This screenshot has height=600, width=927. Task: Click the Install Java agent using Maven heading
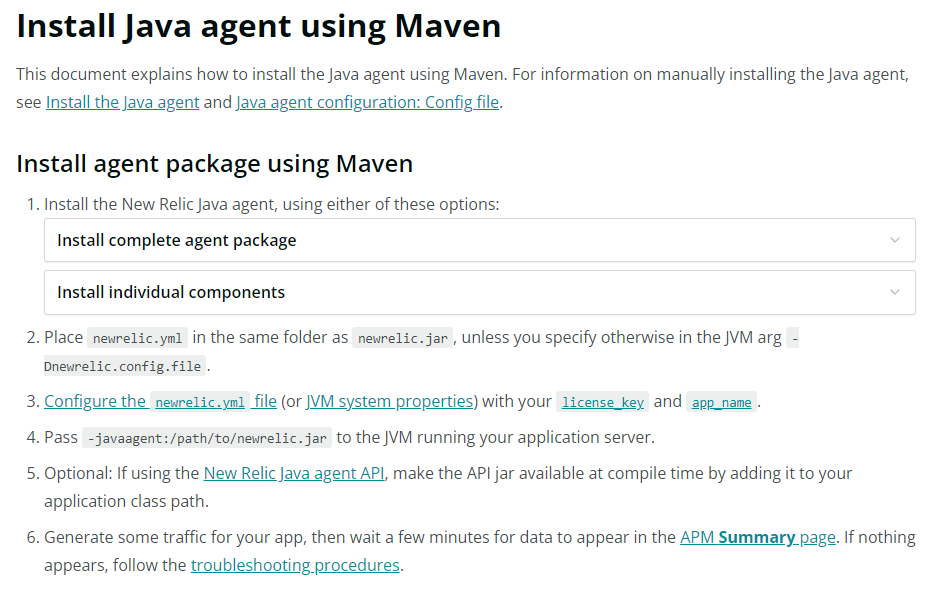[259, 27]
